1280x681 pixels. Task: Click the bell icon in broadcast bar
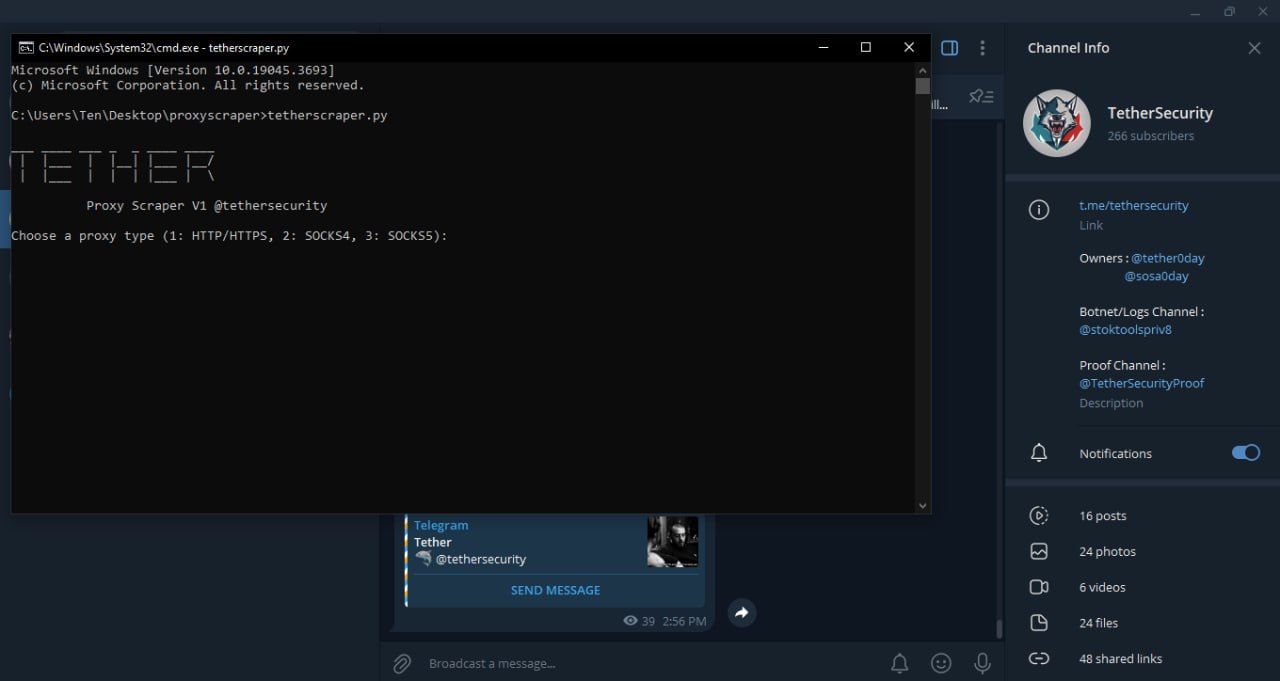coord(900,663)
